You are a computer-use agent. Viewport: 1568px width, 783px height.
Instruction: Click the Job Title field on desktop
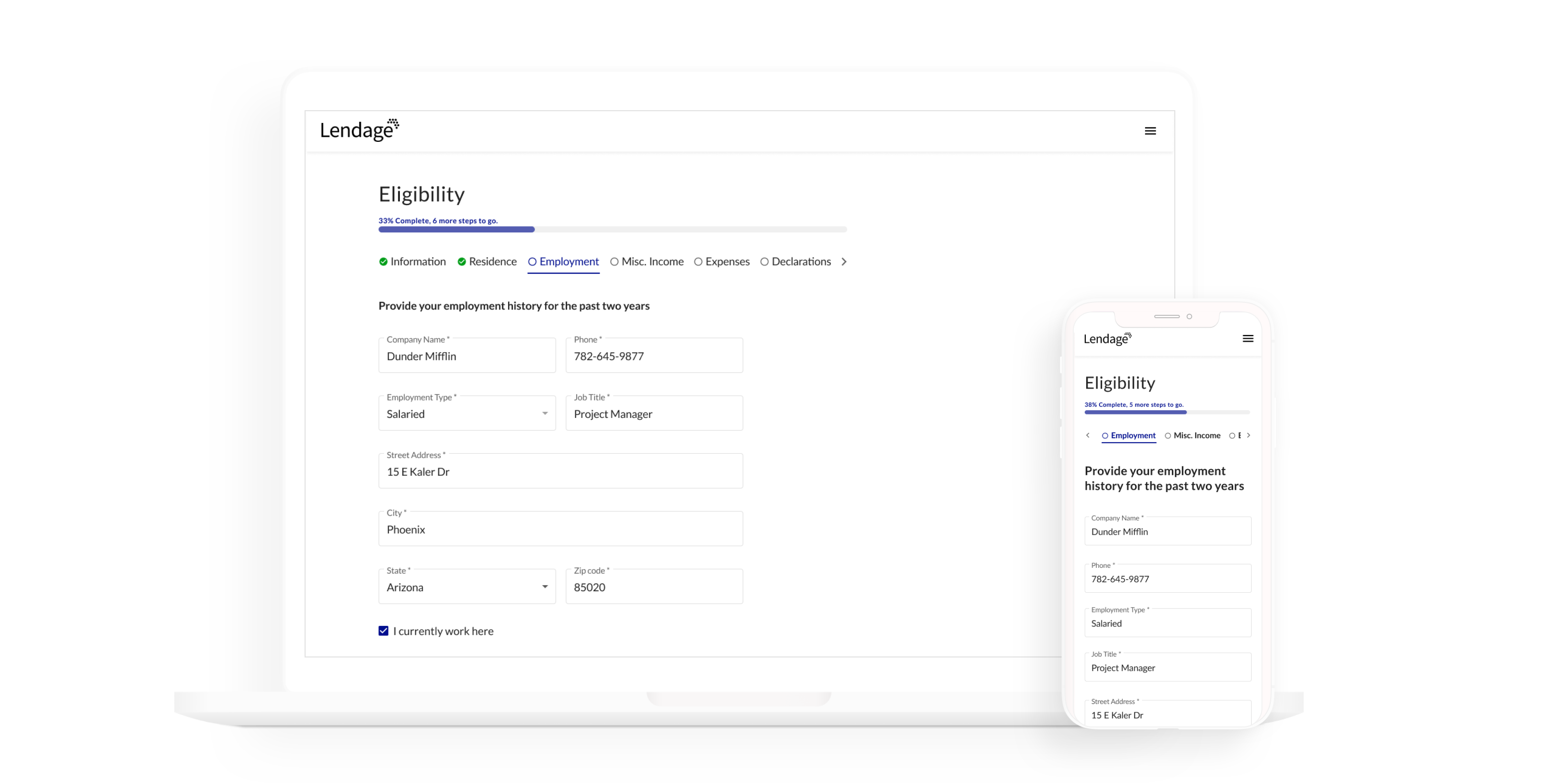click(654, 414)
